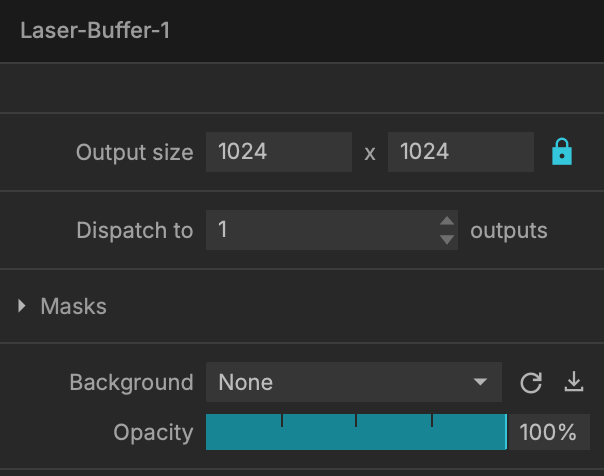The width and height of the screenshot is (604, 476).
Task: Increase Dispatch to value with up arrow
Action: tap(447, 221)
